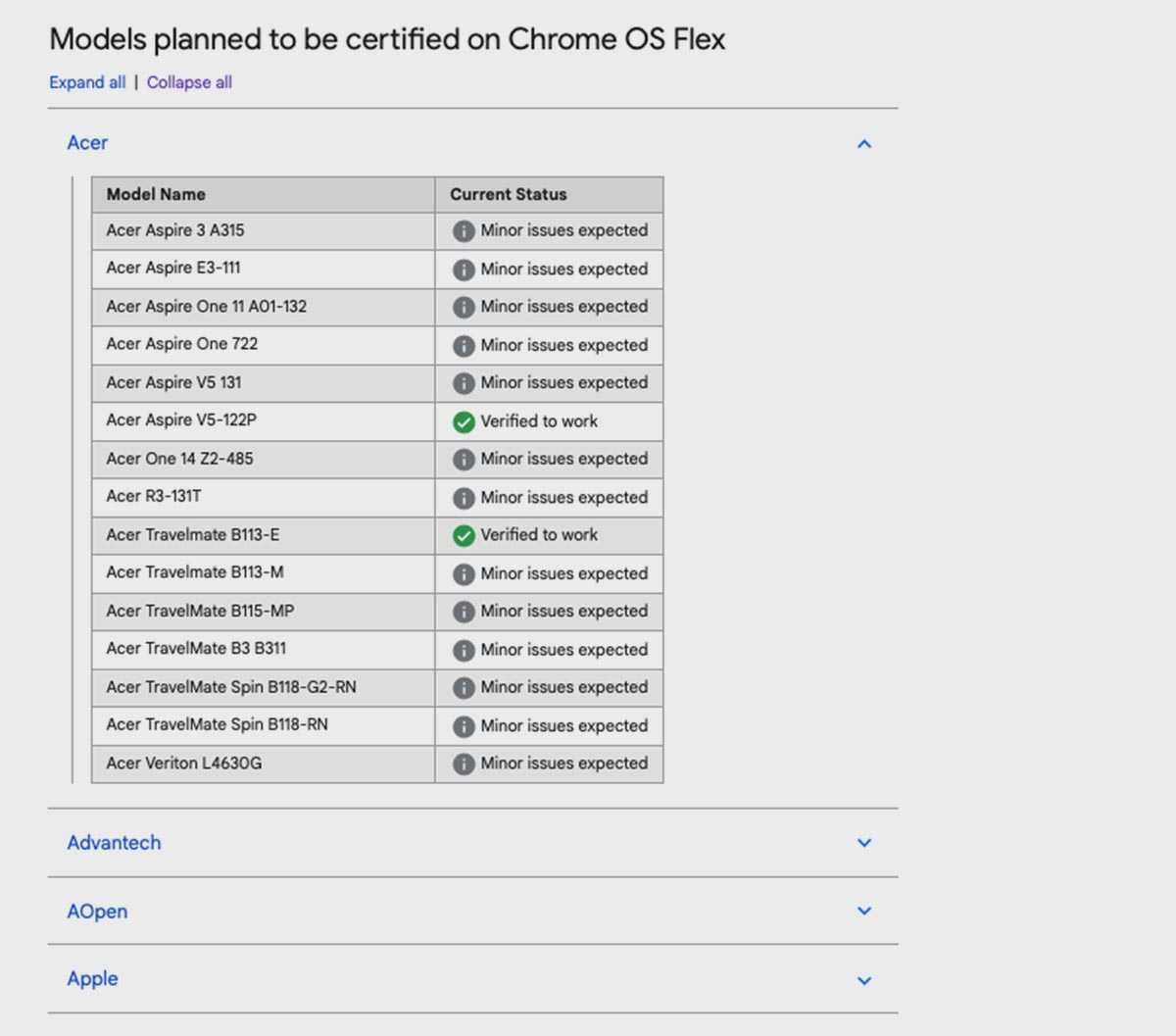Click info icon beside Acer Aspire 3 A315
1176x1036 pixels.
click(x=464, y=231)
